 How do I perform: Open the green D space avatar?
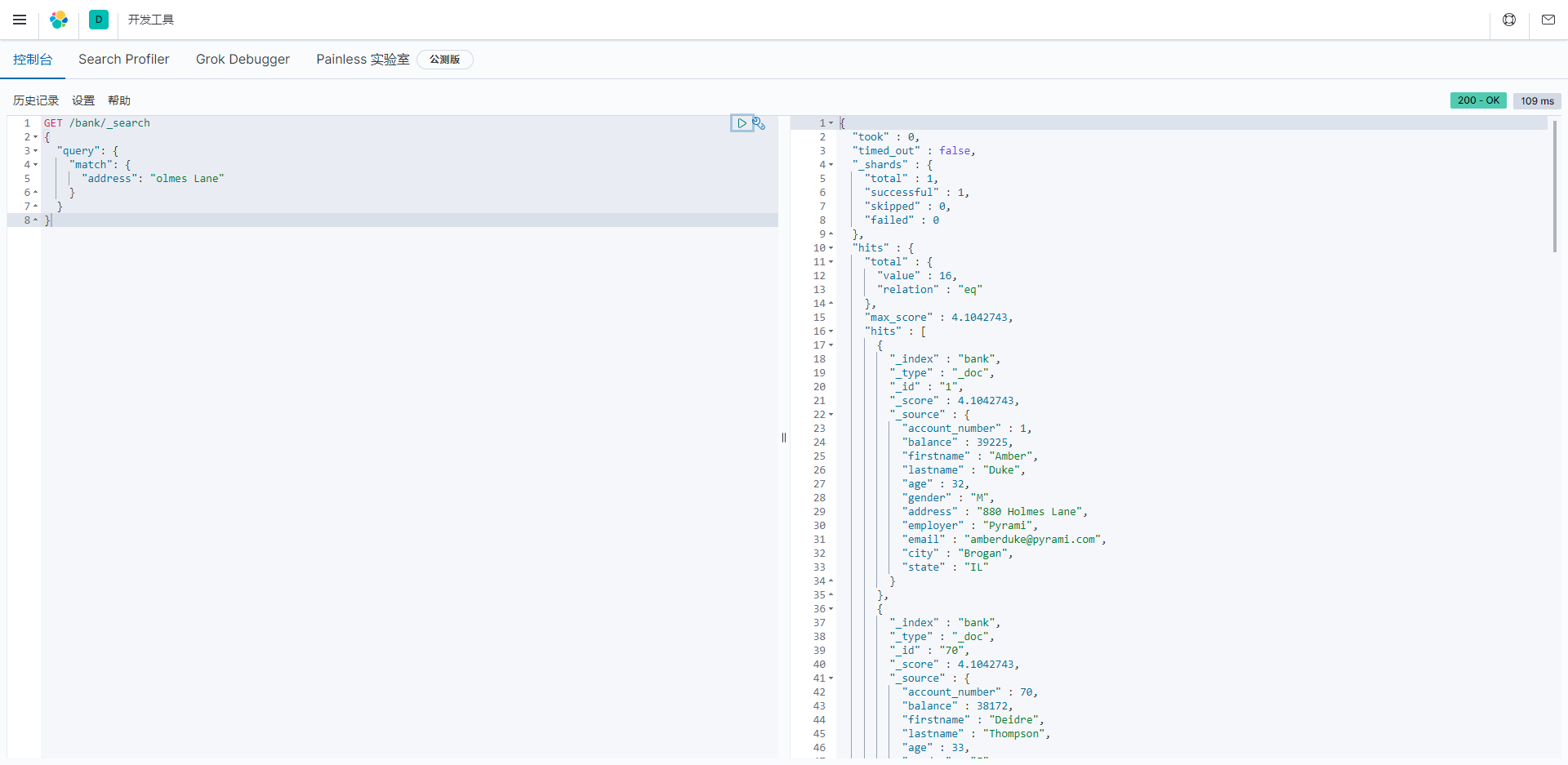pos(99,20)
